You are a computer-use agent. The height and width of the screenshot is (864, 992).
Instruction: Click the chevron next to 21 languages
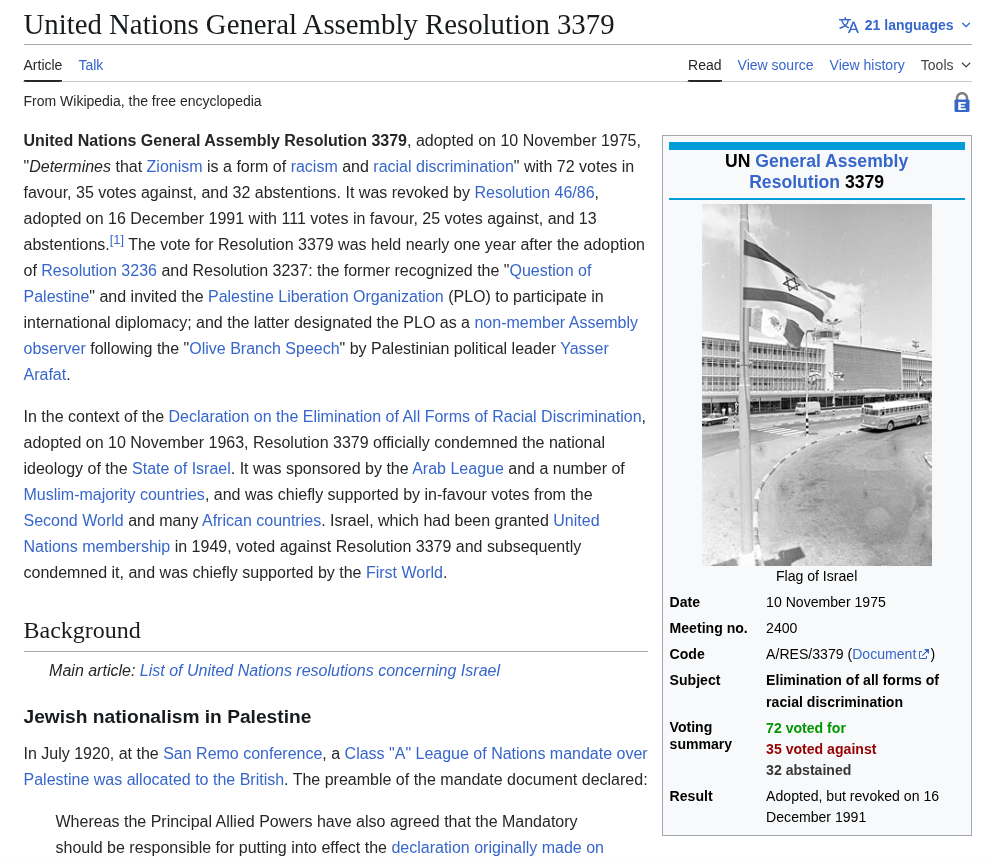(x=965, y=25)
